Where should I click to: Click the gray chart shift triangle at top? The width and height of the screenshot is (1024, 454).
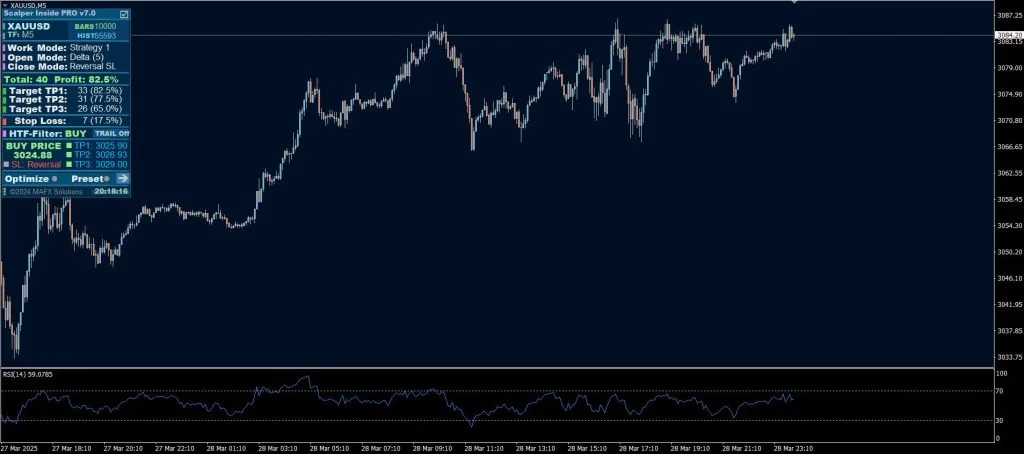point(794,2)
